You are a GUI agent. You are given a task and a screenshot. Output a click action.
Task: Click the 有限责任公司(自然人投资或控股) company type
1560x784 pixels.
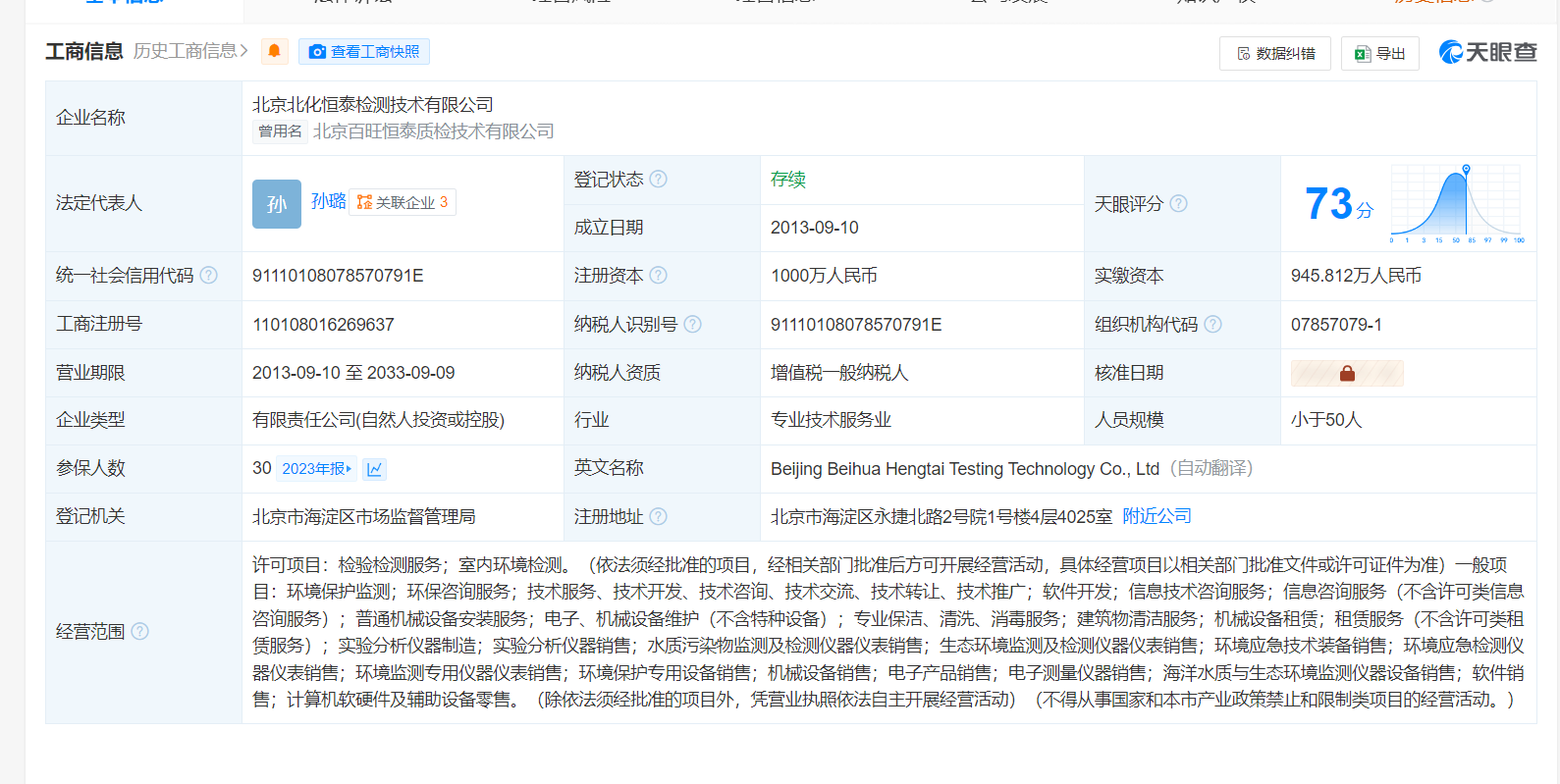378,420
